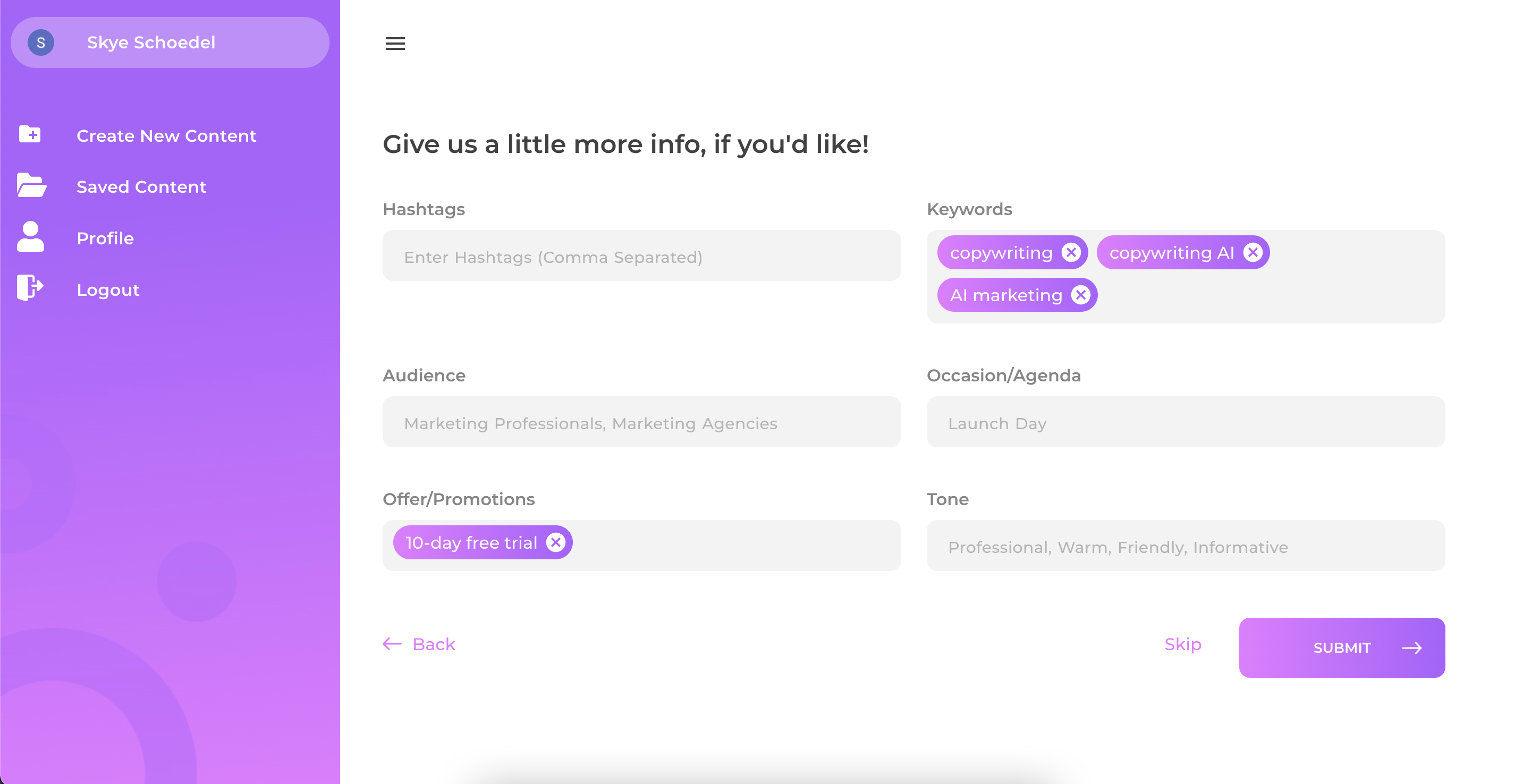Remove the "10-day free trial" offer tag
The image size is (1523, 784).
coord(555,542)
